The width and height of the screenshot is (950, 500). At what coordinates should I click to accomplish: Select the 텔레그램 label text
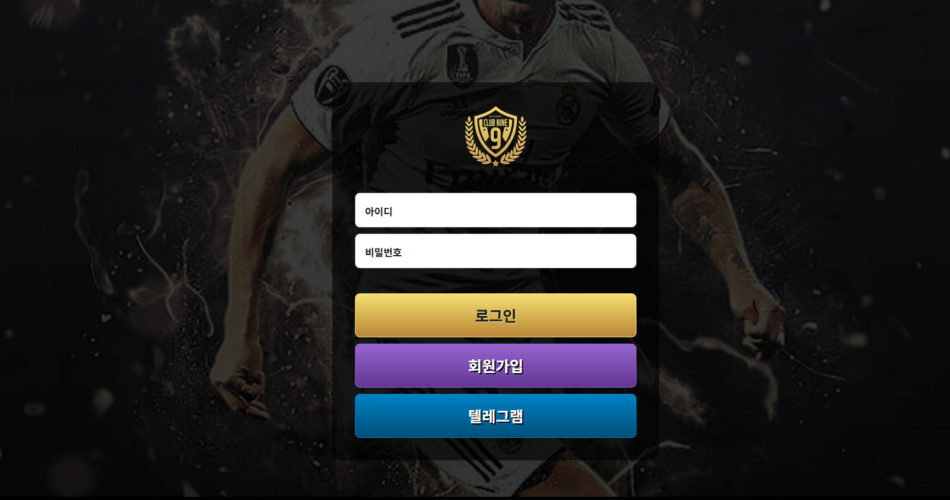tap(496, 416)
